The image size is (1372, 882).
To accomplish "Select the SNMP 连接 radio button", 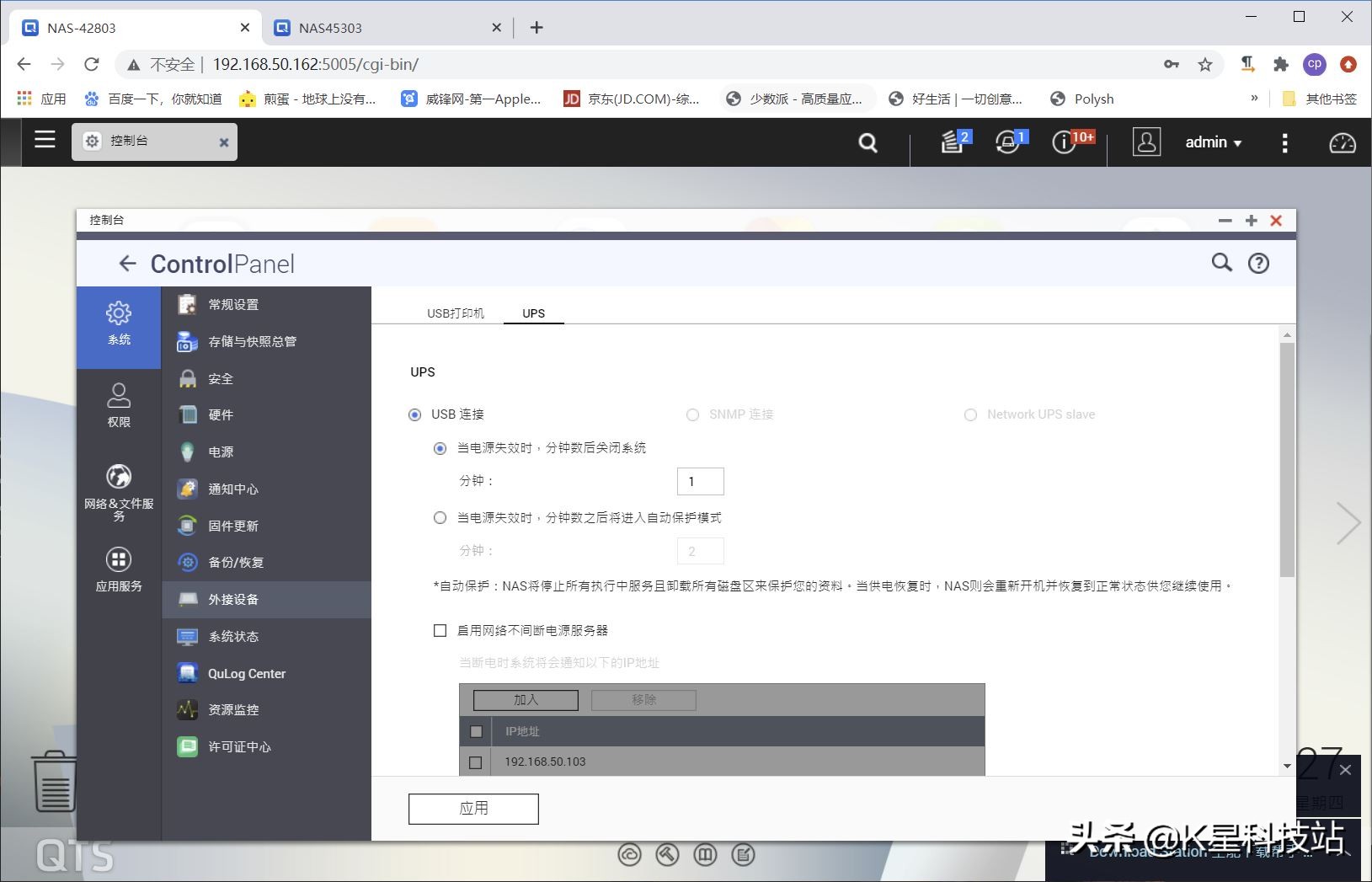I will point(692,414).
